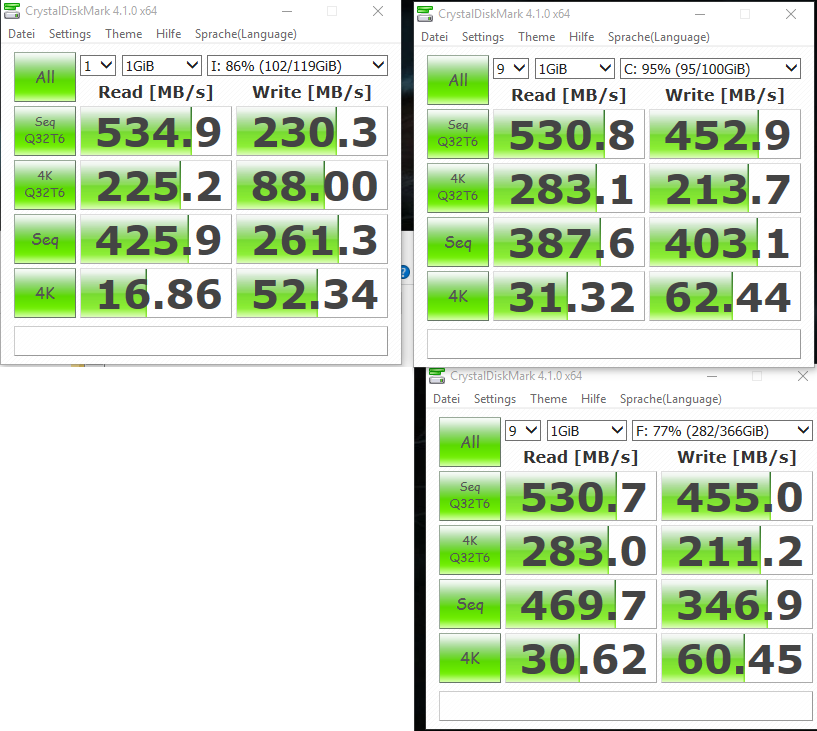Open Settings menu in I: drive window
The width and height of the screenshot is (817, 731).
coord(70,34)
